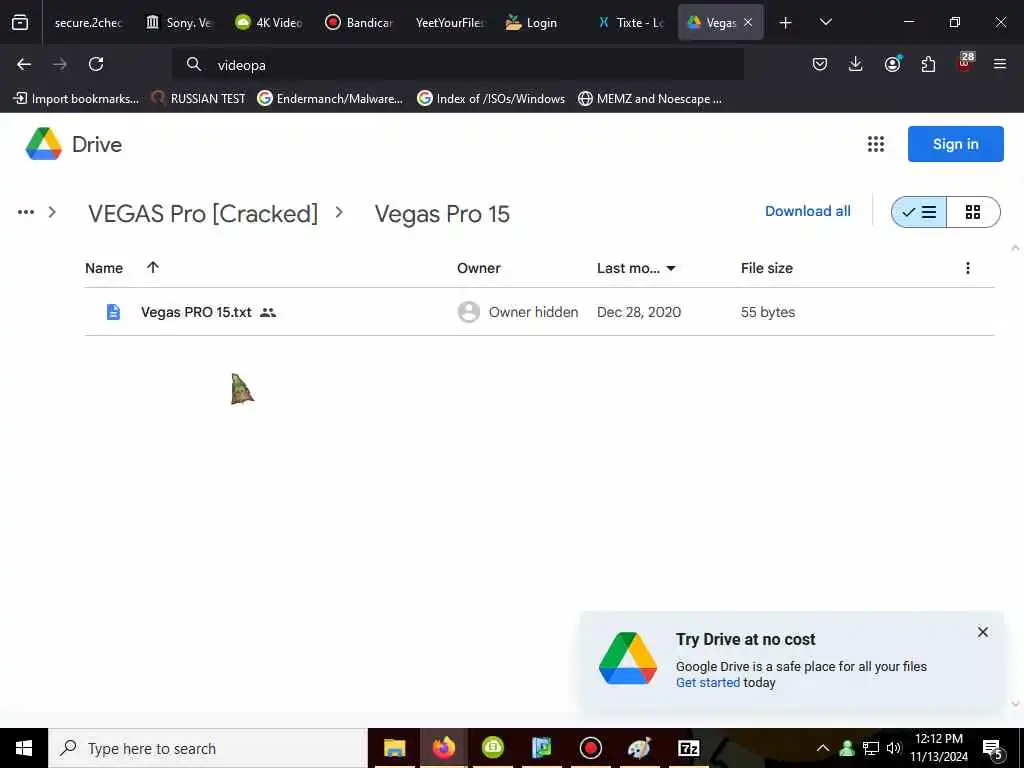Switch to list layout view
Screen dimensions: 1024x768
pyautogui.click(x=919, y=212)
